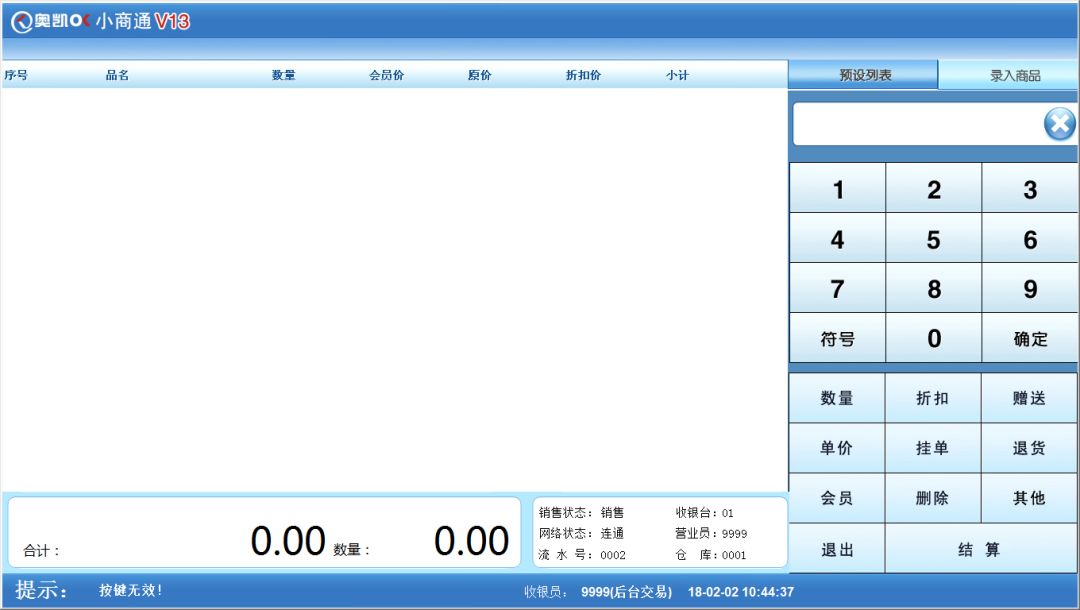
Task: Remove item using 删除
Action: (x=933, y=498)
